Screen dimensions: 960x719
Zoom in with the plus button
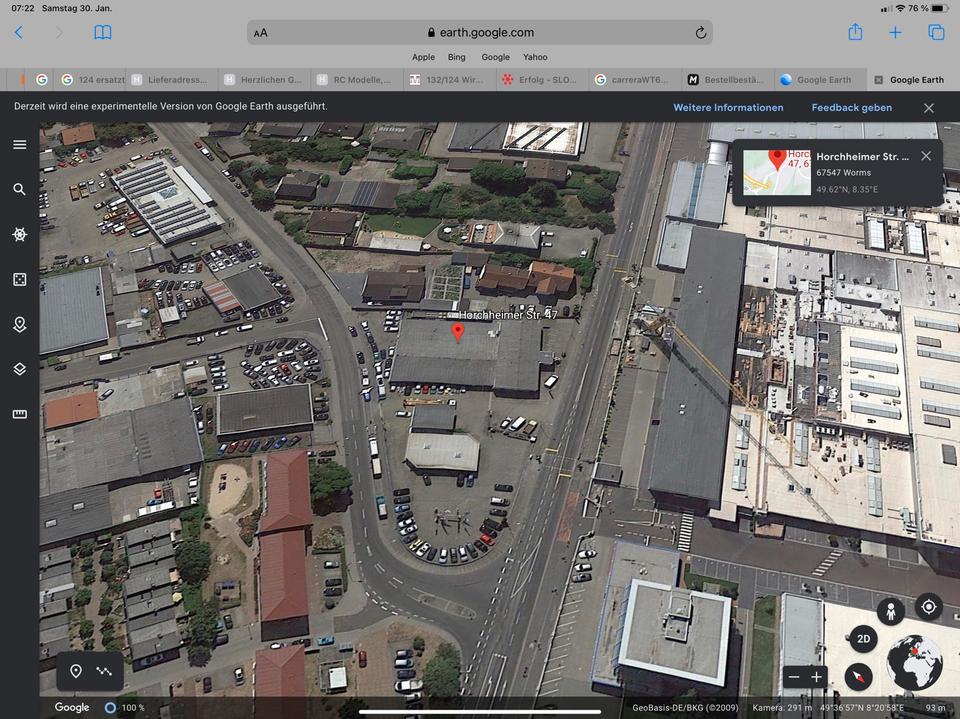[816, 677]
